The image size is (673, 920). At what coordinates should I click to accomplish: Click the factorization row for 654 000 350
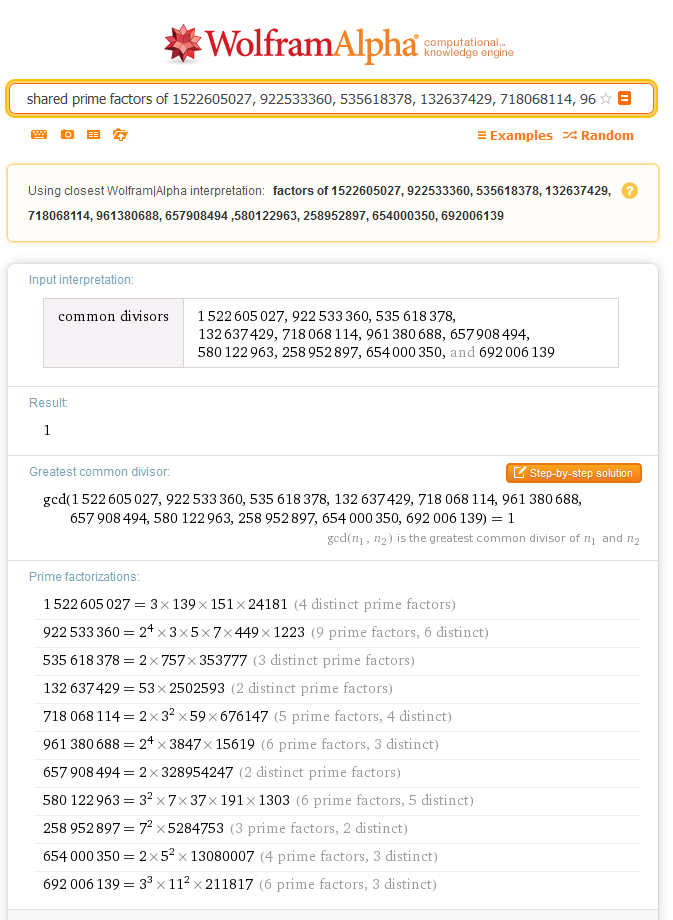337,857
